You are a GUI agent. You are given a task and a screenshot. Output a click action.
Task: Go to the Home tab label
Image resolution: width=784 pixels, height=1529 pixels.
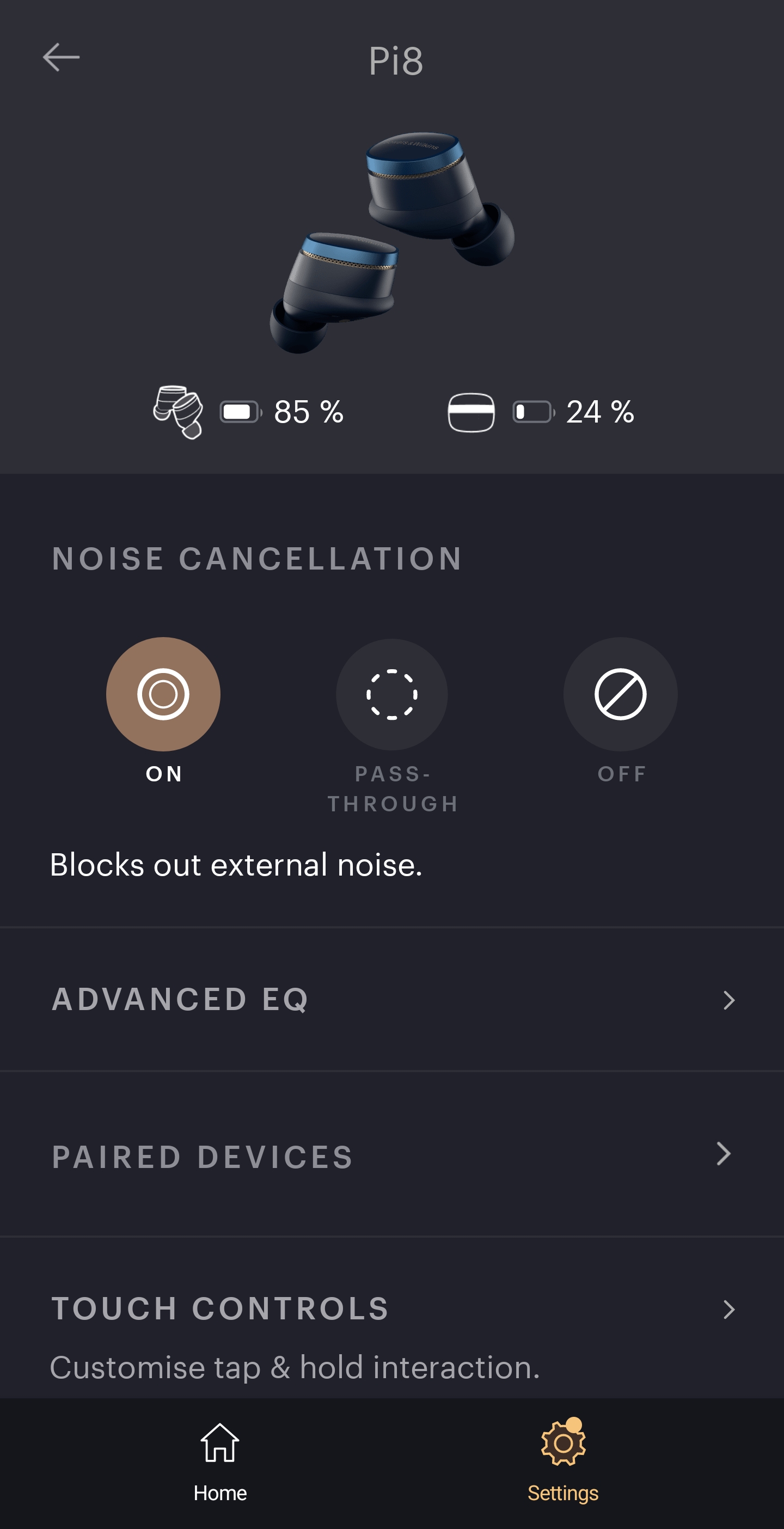pos(219,1493)
